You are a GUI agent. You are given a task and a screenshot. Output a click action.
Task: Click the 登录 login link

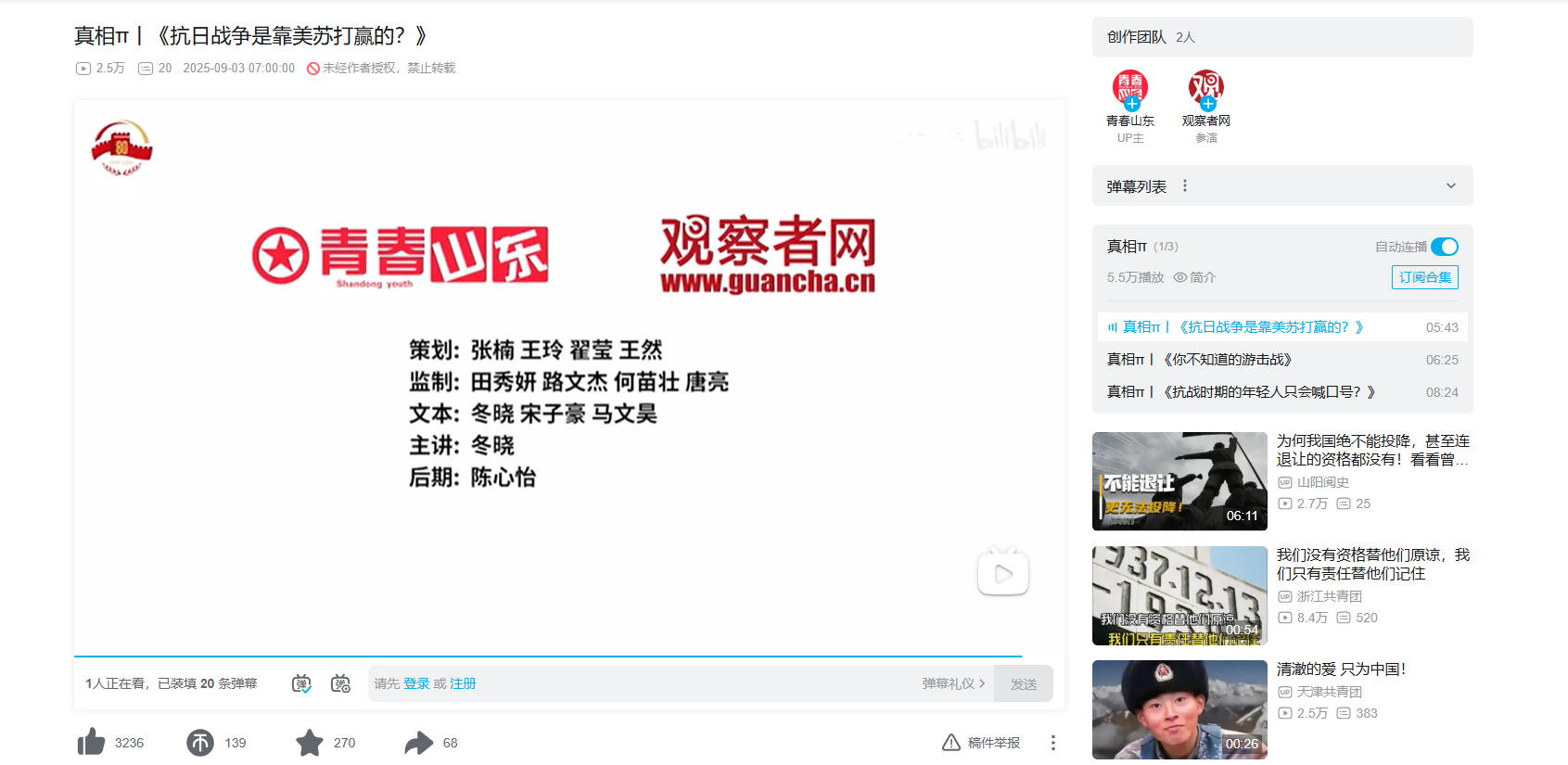[x=416, y=683]
